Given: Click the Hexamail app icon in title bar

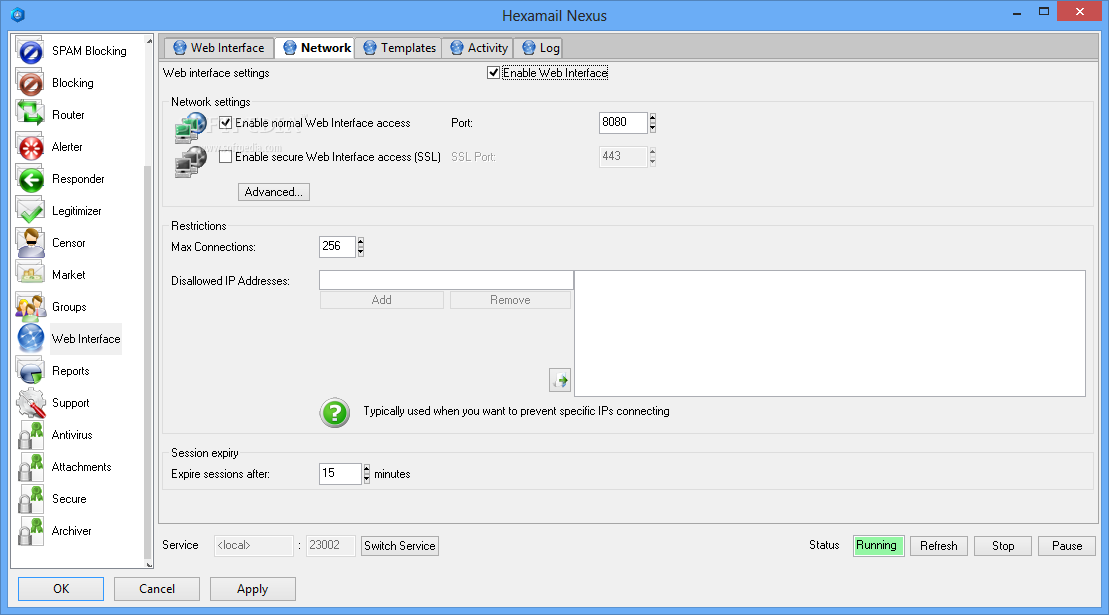Looking at the screenshot, I should click(18, 15).
